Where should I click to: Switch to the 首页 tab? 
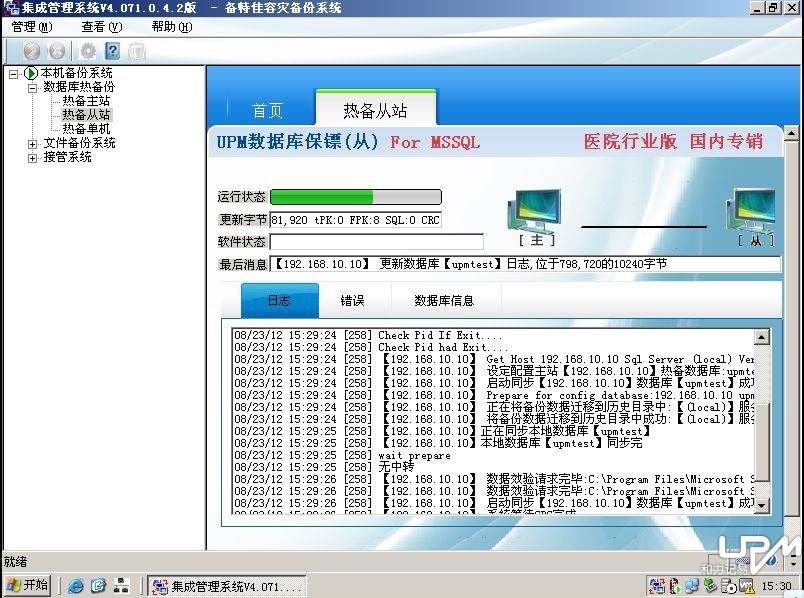pyautogui.click(x=268, y=110)
